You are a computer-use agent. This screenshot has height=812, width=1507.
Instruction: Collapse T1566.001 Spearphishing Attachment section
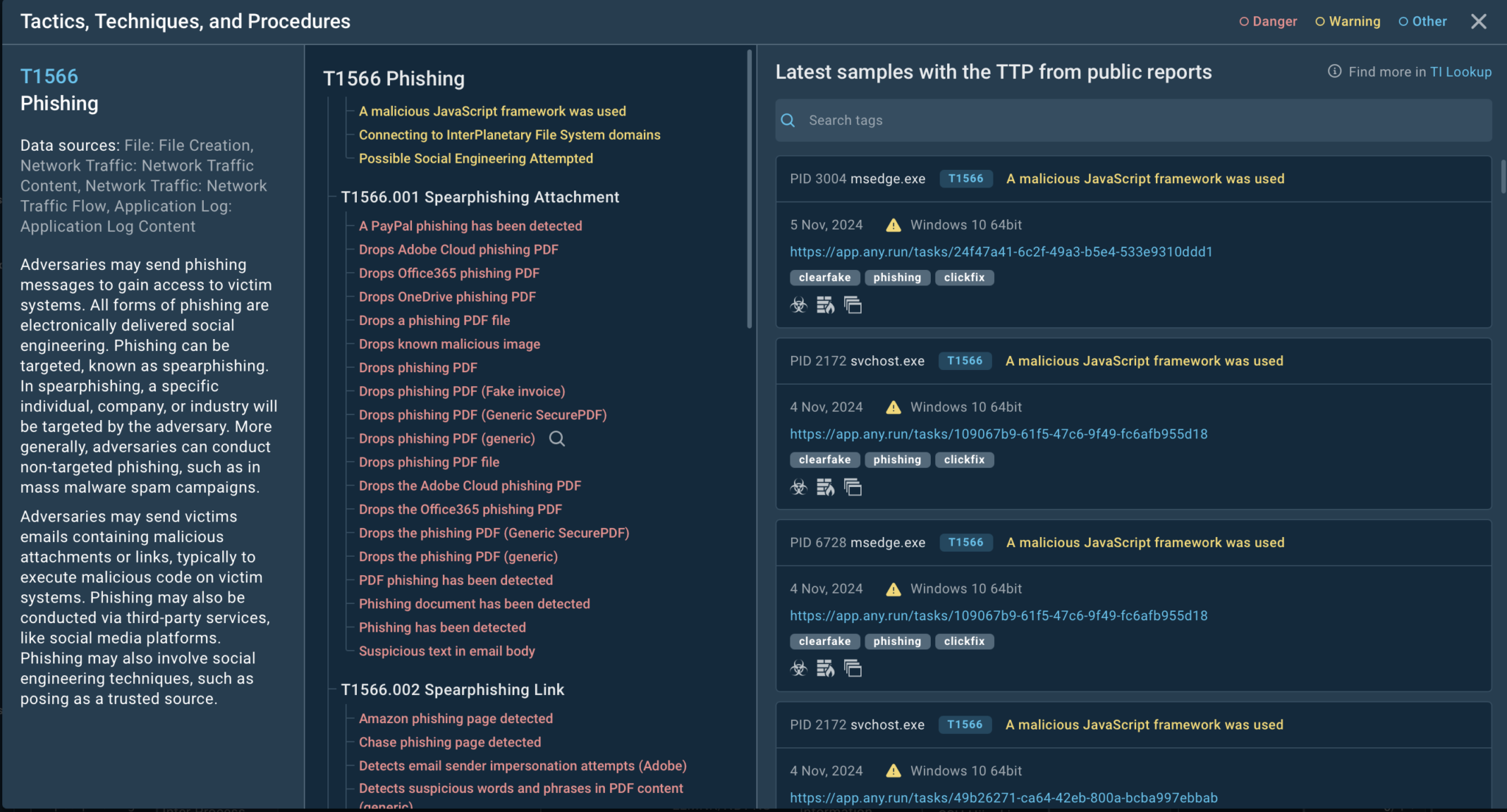click(x=480, y=197)
